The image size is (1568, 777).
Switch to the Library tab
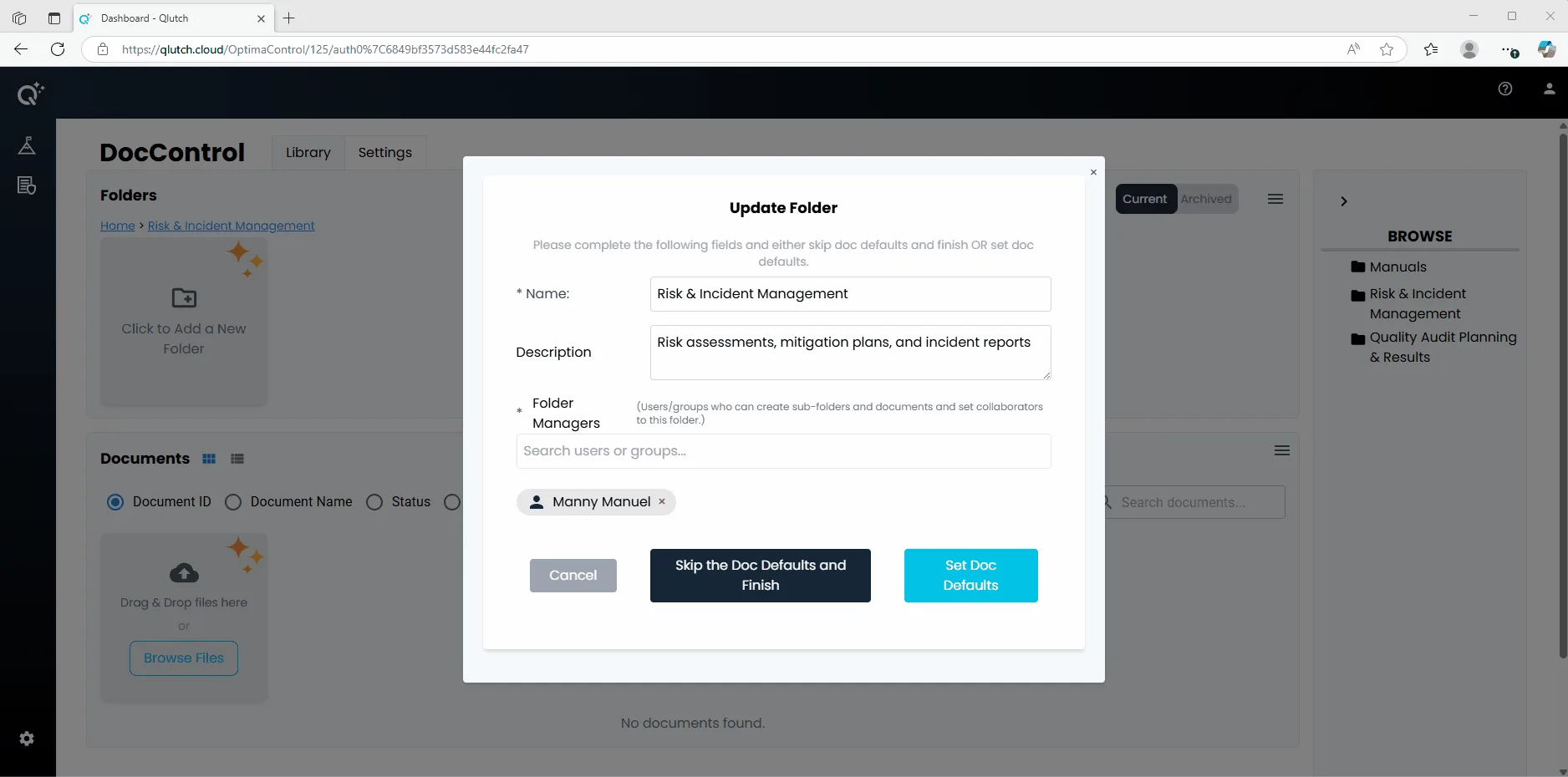coord(308,152)
